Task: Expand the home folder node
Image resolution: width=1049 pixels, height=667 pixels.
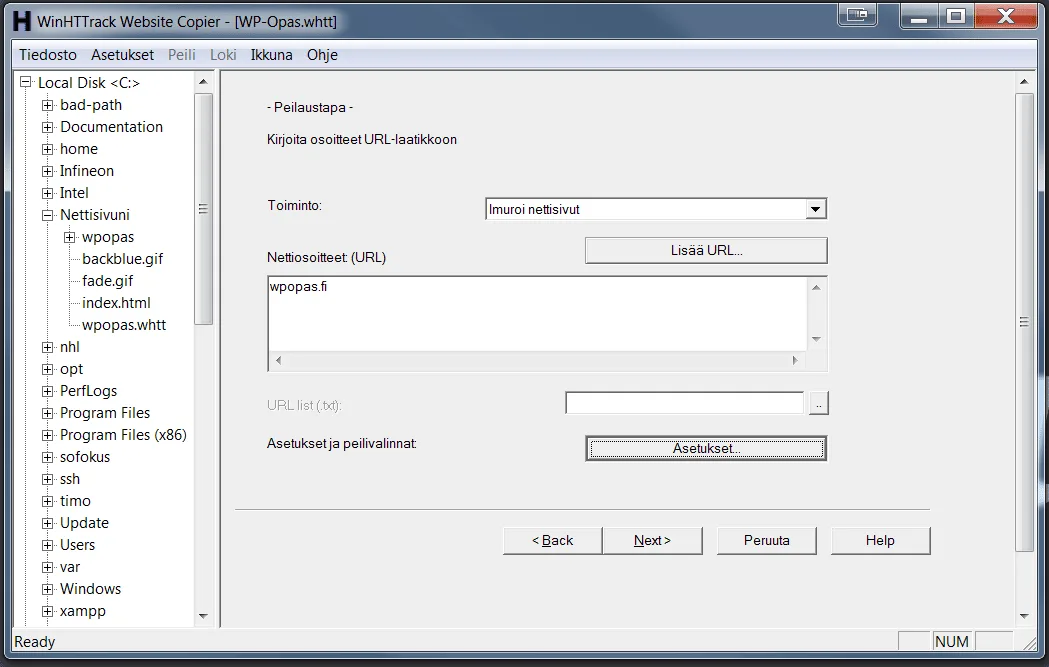Action: click(x=47, y=149)
